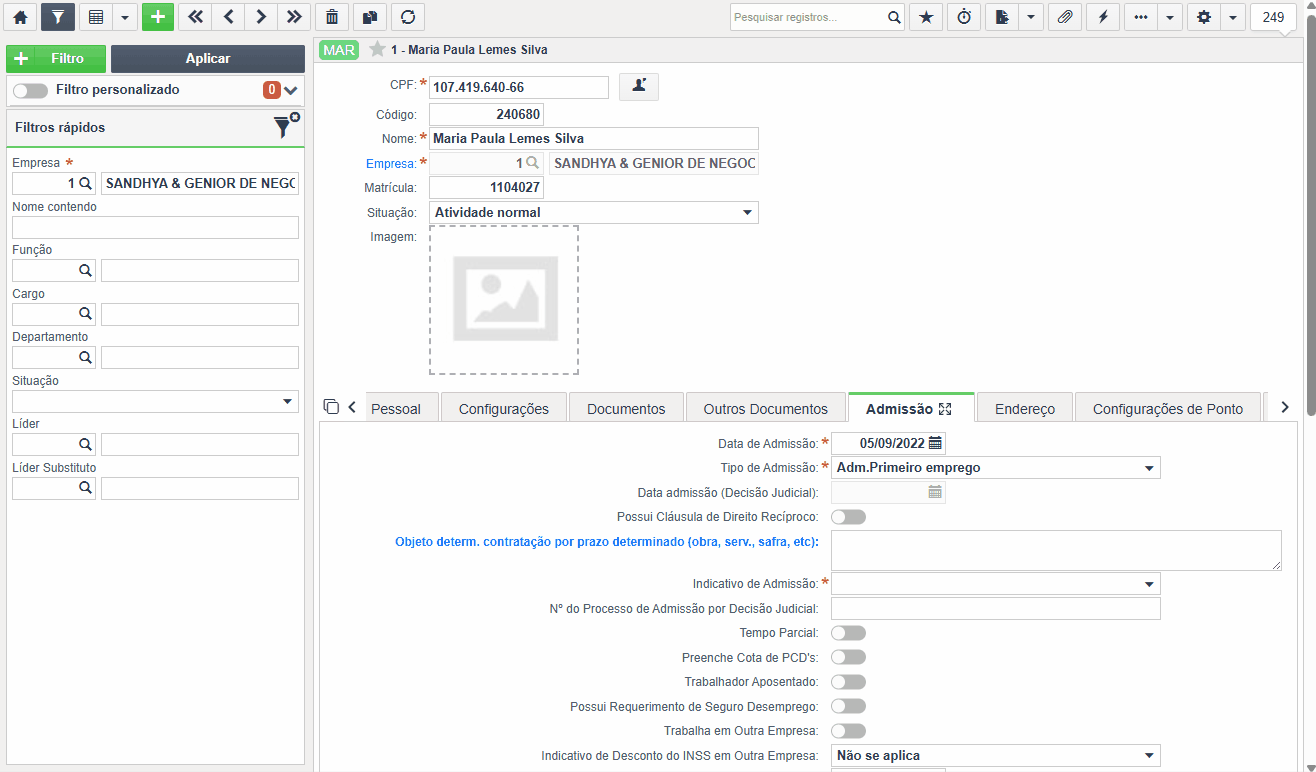Screen dimensions: 1316x772
Task: Switch to Outros Documentos tab
Action: click(766, 409)
